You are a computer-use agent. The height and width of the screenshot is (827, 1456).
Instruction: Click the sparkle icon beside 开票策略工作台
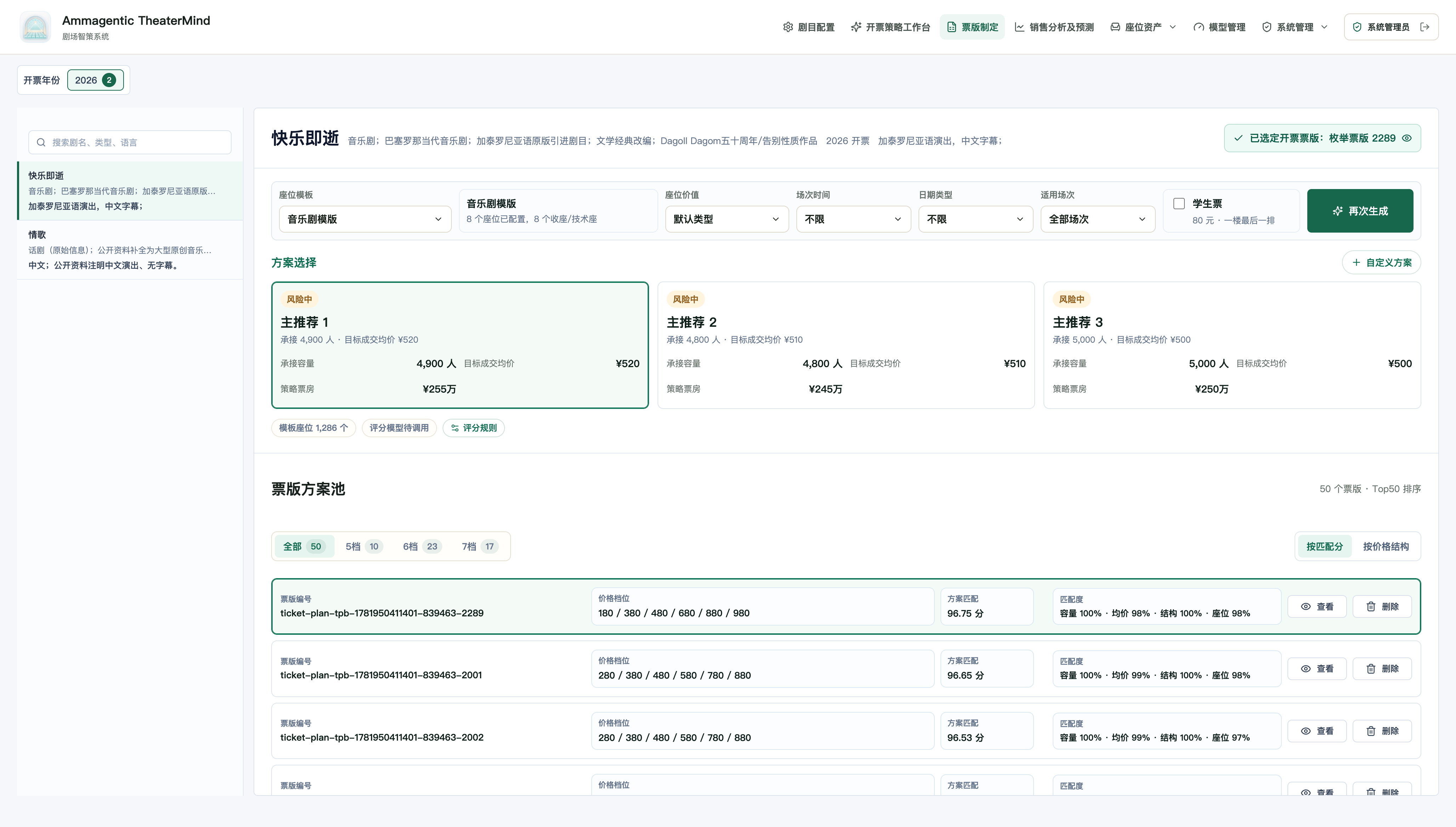pyautogui.click(x=856, y=27)
